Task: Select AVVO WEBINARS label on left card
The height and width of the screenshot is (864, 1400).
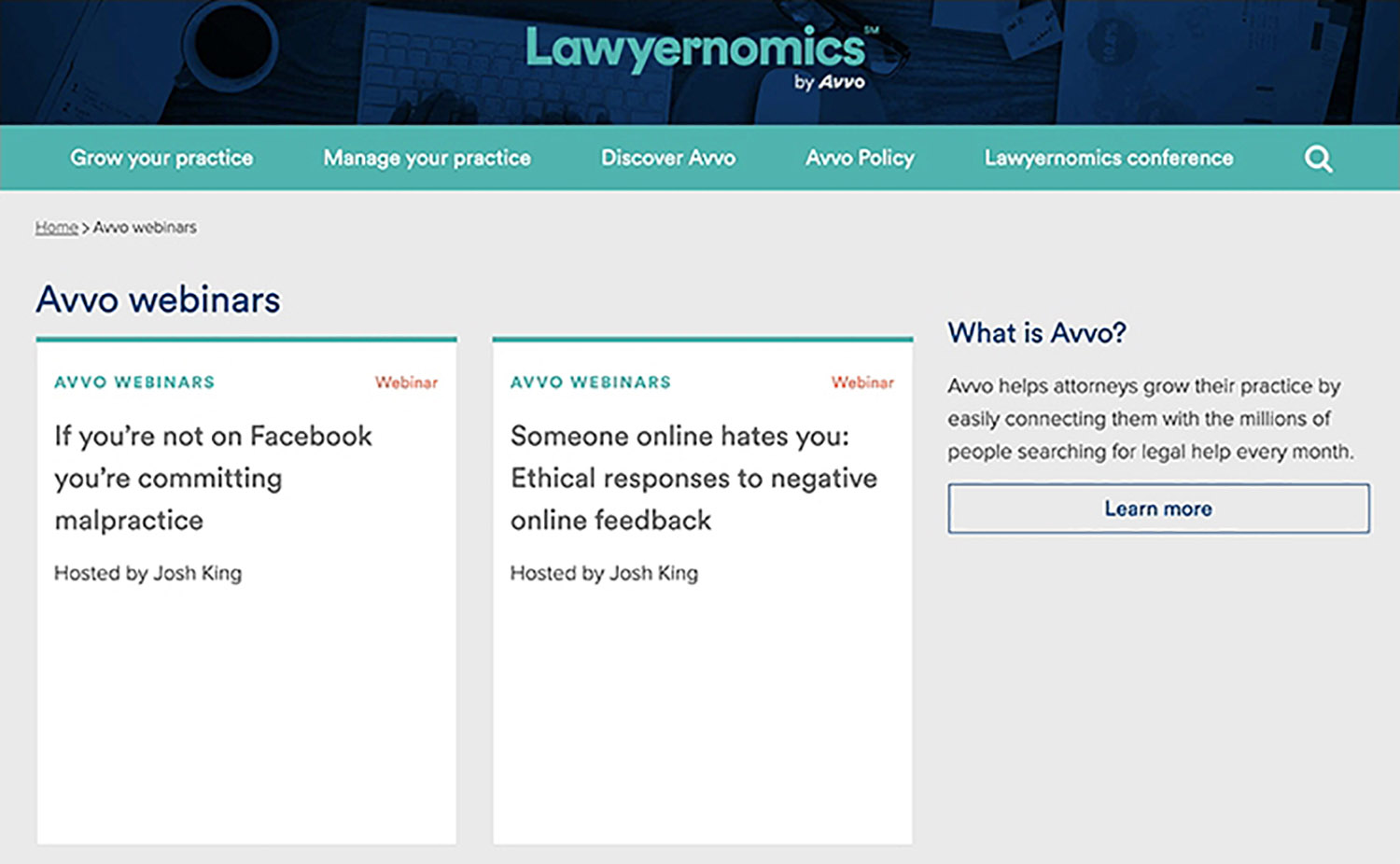Action: [x=133, y=382]
